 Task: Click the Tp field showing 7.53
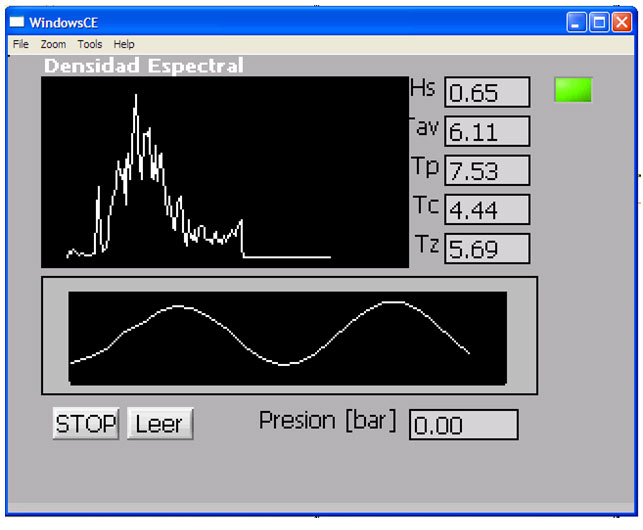487,171
